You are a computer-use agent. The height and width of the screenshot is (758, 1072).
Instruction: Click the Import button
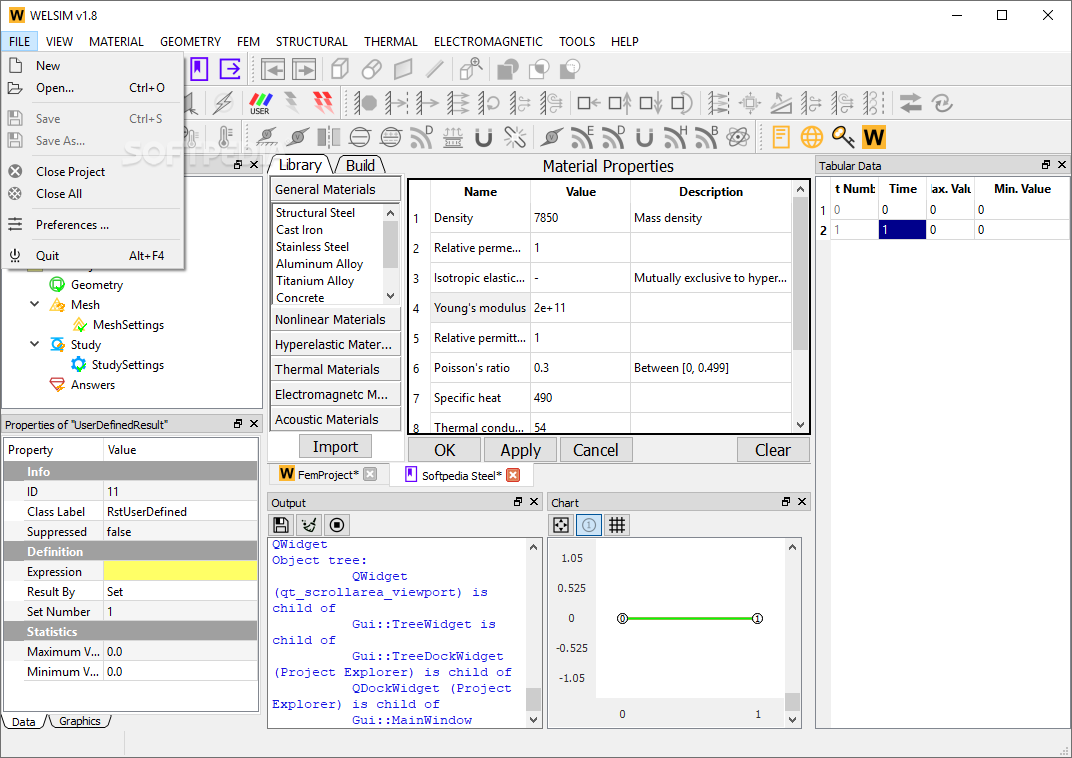coord(335,447)
